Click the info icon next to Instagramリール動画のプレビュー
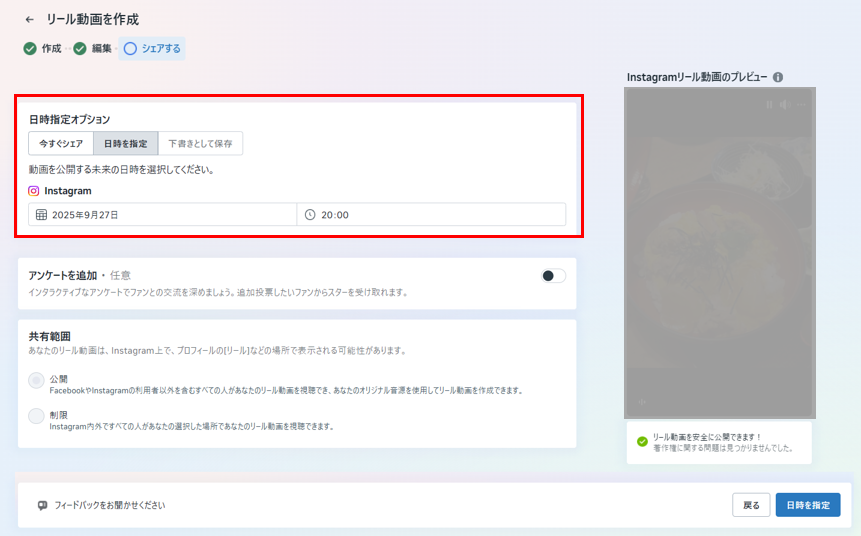Image resolution: width=861 pixels, height=536 pixels. pyautogui.click(x=778, y=77)
